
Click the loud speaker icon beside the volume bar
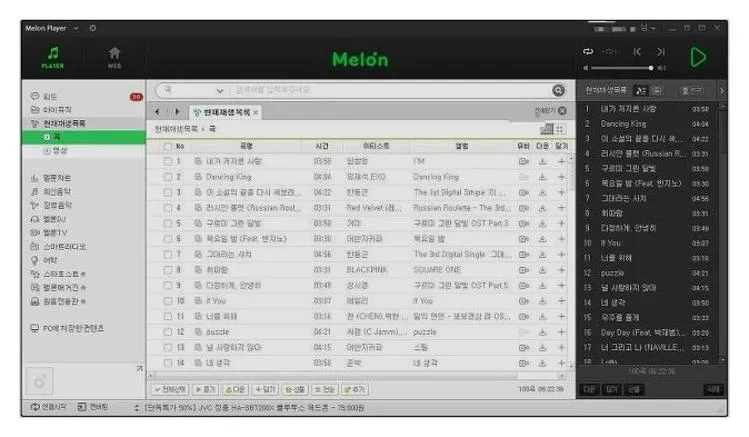pos(662,68)
